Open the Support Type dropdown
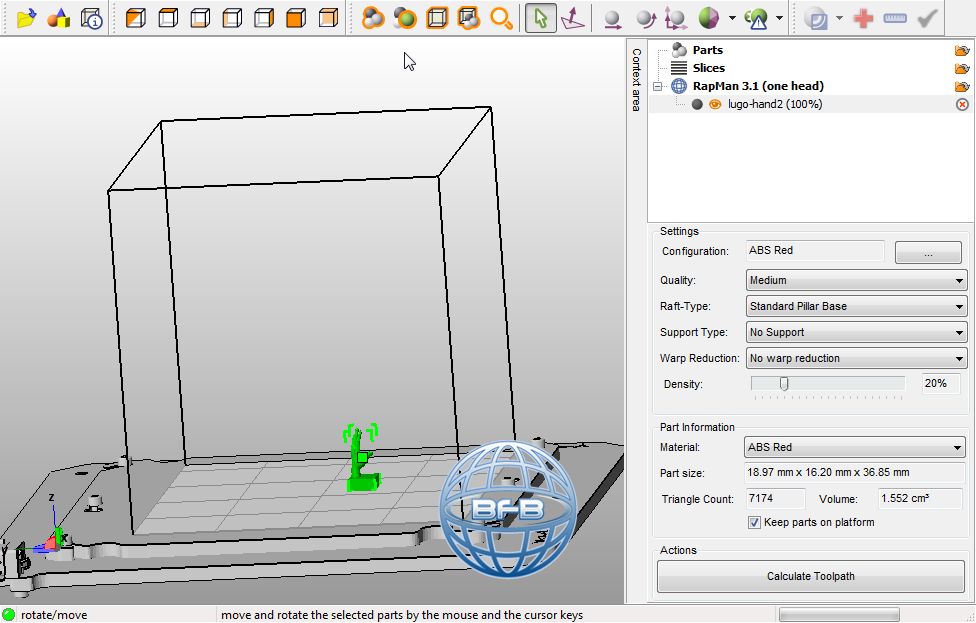The height and width of the screenshot is (623, 976). tap(856, 332)
